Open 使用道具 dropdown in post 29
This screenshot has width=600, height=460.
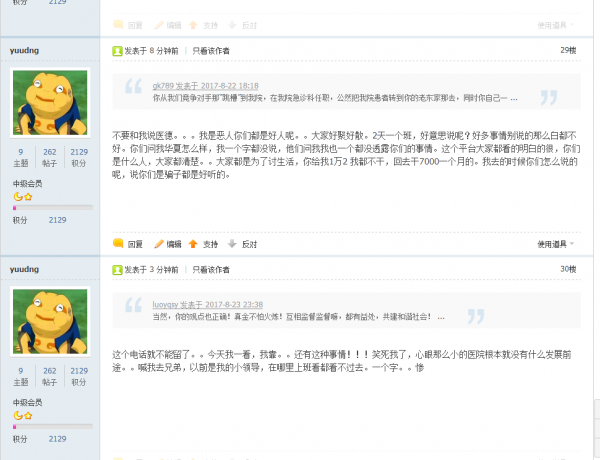click(556, 244)
